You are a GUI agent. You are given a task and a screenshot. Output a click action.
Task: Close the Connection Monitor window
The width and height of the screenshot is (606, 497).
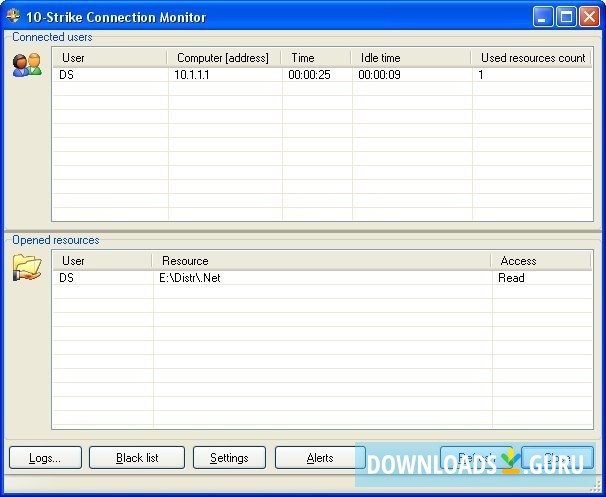[589, 17]
